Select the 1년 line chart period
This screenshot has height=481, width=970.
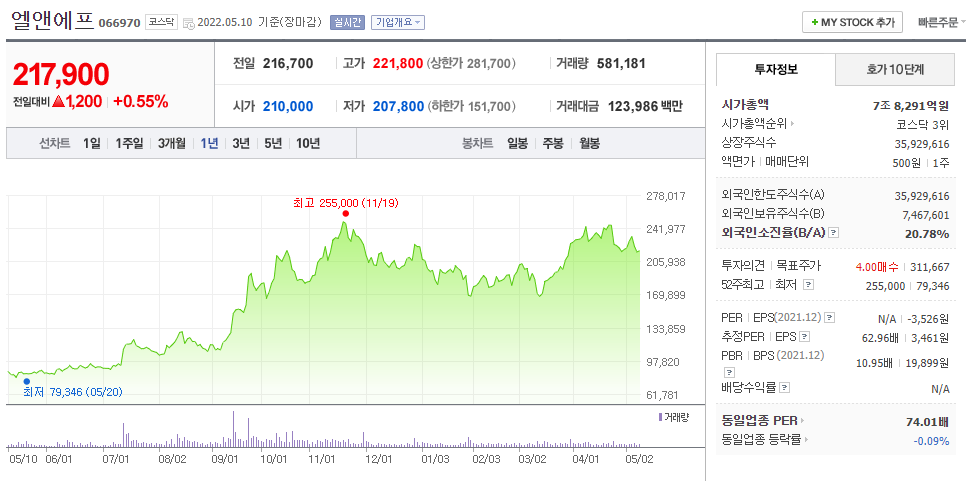click(x=209, y=143)
